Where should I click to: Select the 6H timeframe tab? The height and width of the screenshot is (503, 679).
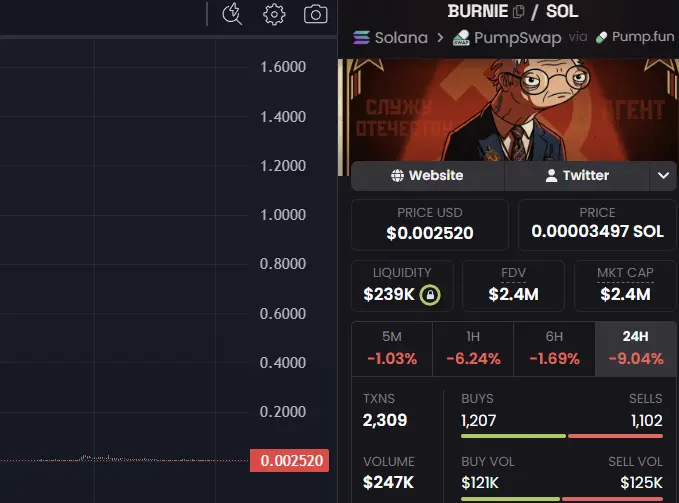[x=554, y=348]
